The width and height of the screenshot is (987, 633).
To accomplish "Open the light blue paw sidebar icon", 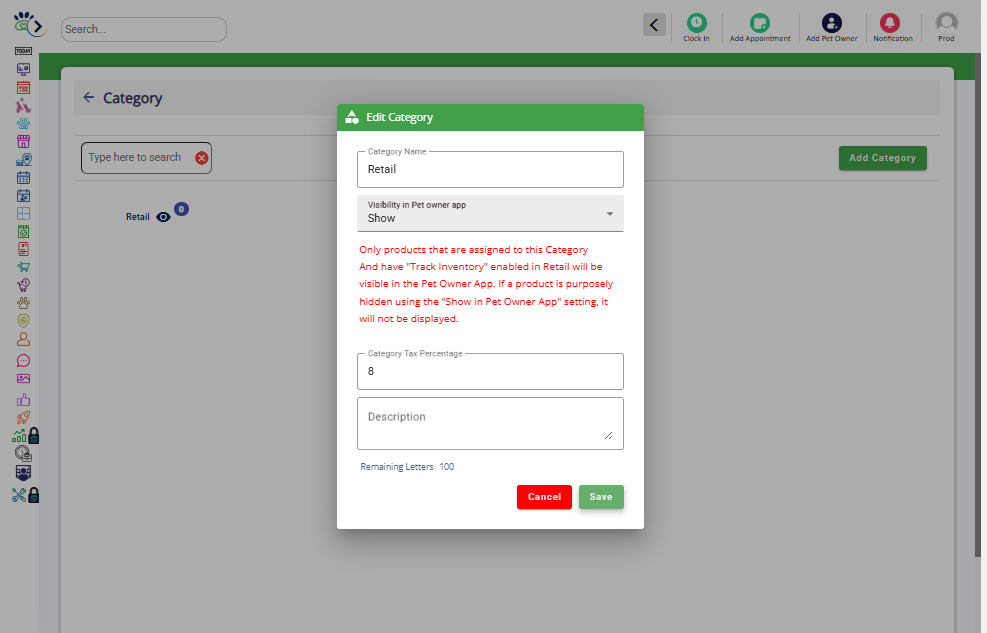I will [x=23, y=123].
